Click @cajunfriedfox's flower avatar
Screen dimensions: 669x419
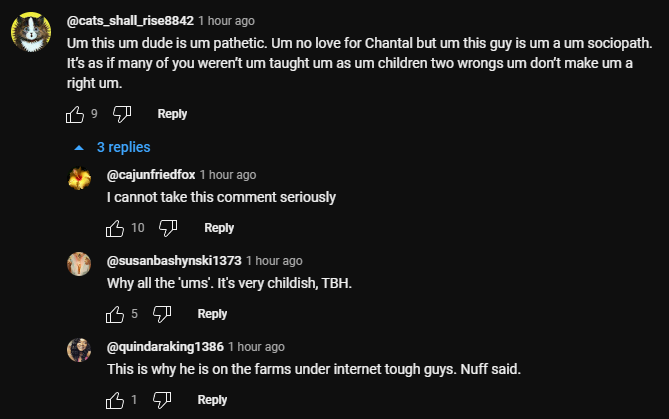(x=80, y=179)
